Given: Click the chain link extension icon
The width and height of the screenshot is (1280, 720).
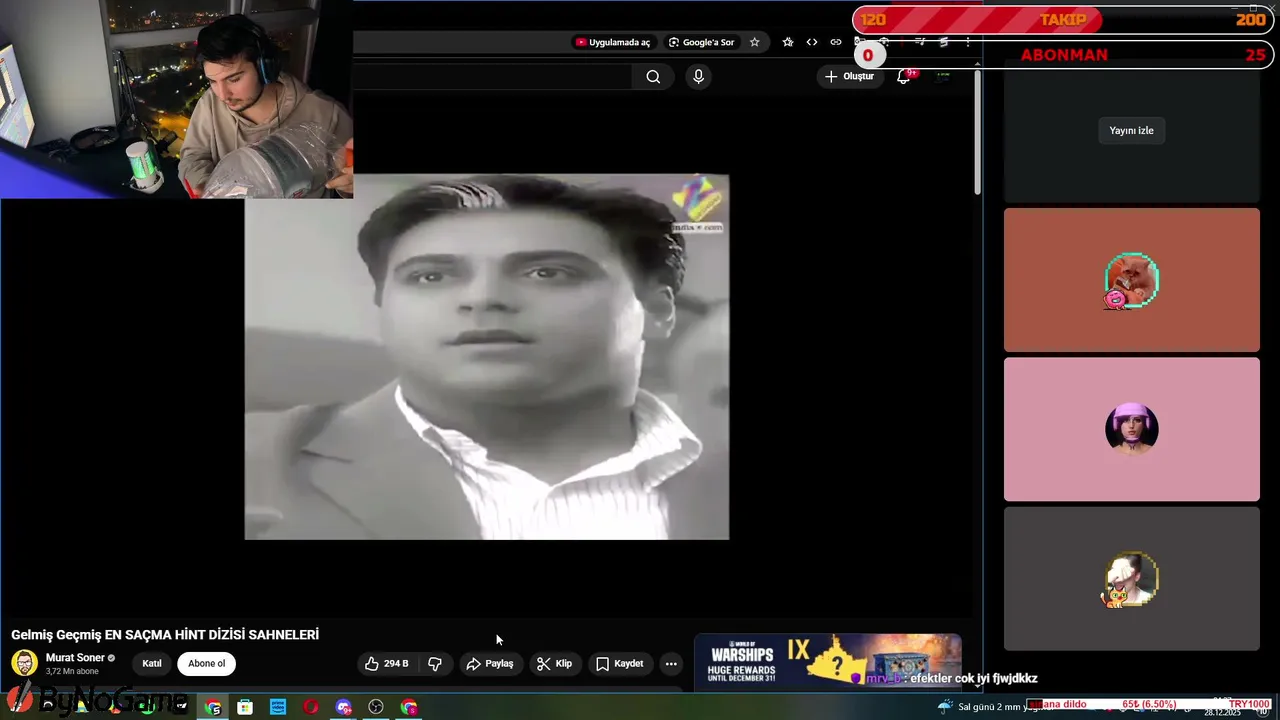Looking at the screenshot, I should point(836,42).
